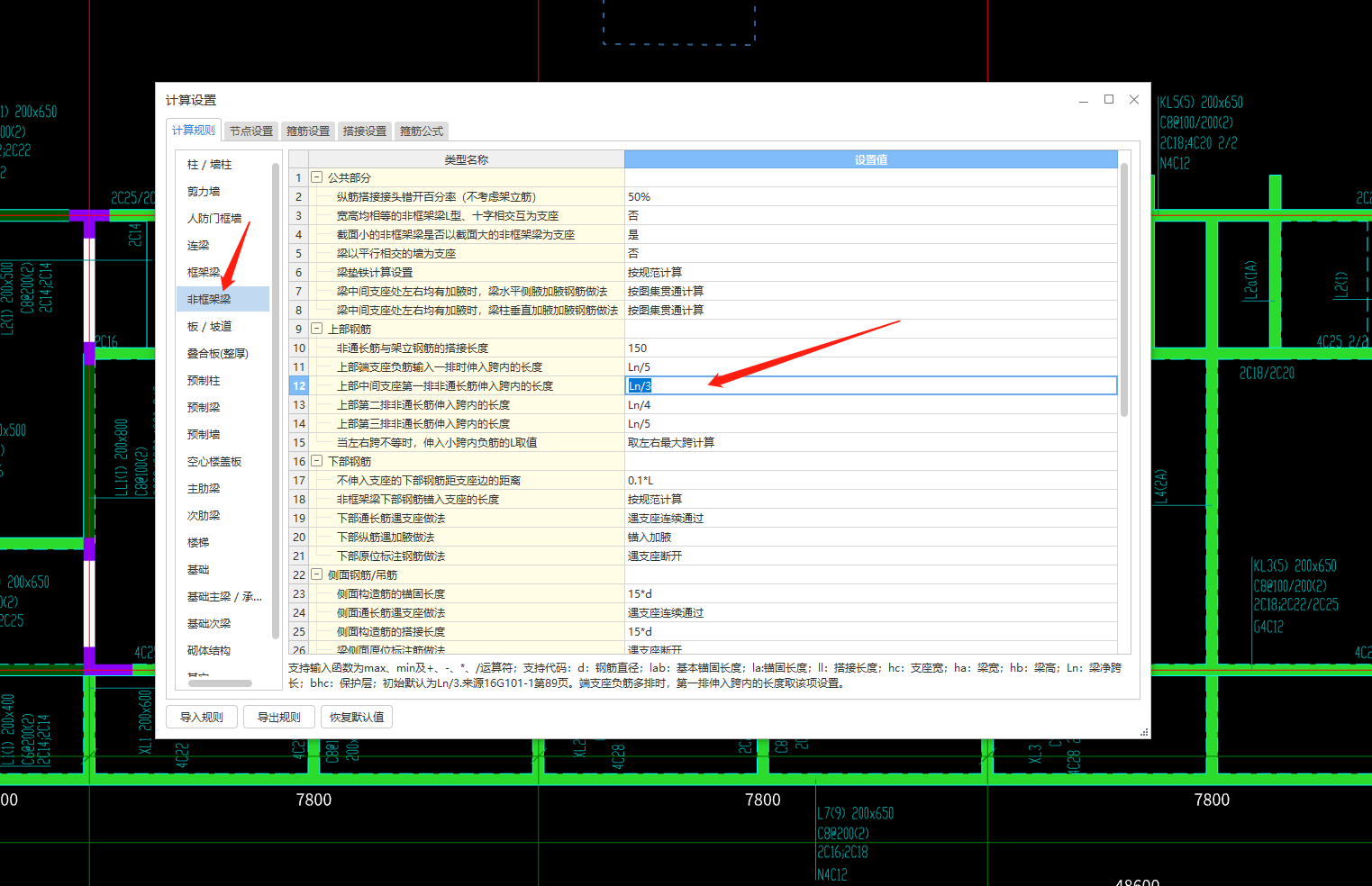Viewport: 1372px width, 886px height.
Task: Click the Ln/3 input field in row 12
Action: pyautogui.click(x=871, y=385)
